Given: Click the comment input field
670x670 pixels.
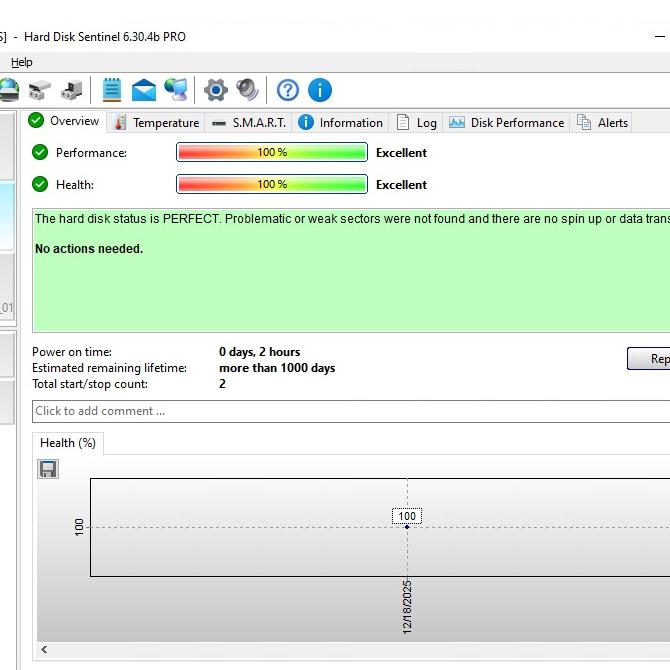Looking at the screenshot, I should (350, 411).
